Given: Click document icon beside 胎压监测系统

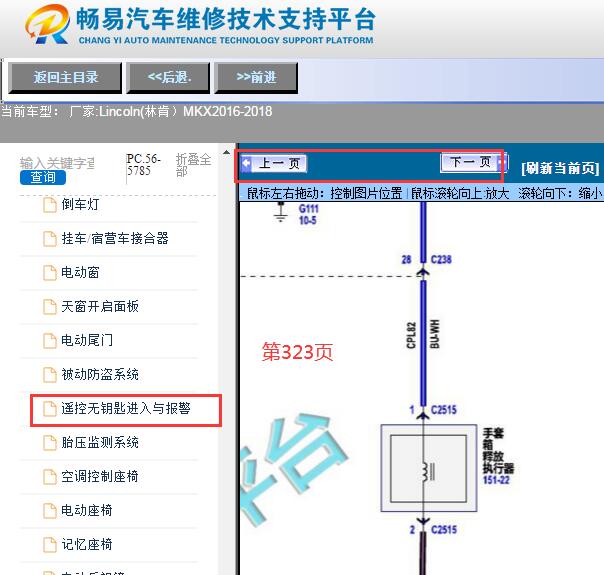Looking at the screenshot, I should 49,443.
